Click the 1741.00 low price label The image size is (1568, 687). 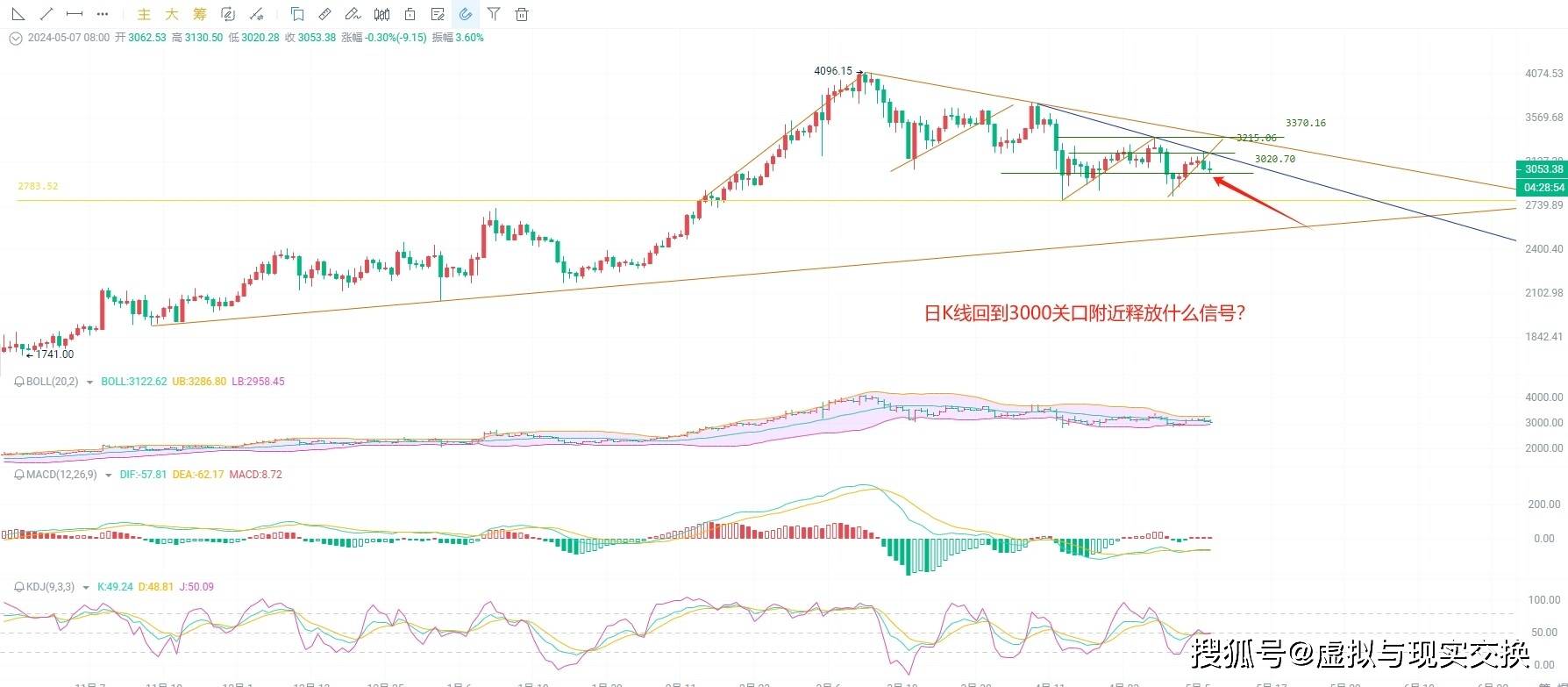pyautogui.click(x=54, y=354)
